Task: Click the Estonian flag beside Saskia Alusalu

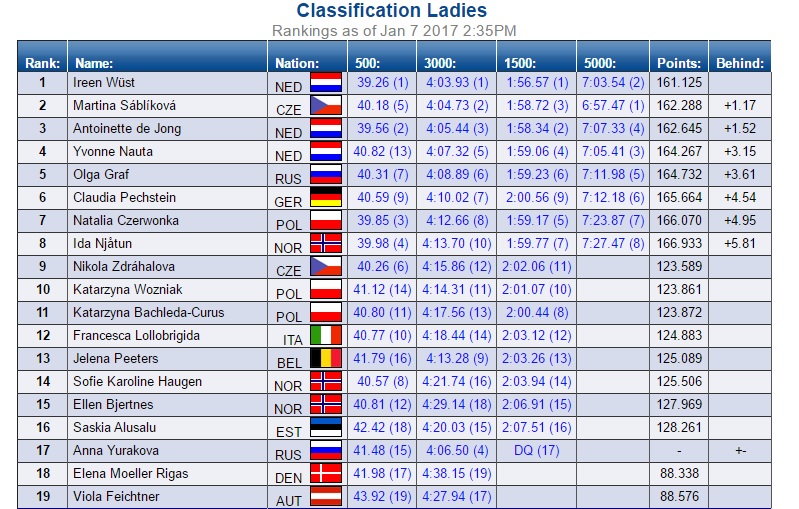Action: [326, 428]
